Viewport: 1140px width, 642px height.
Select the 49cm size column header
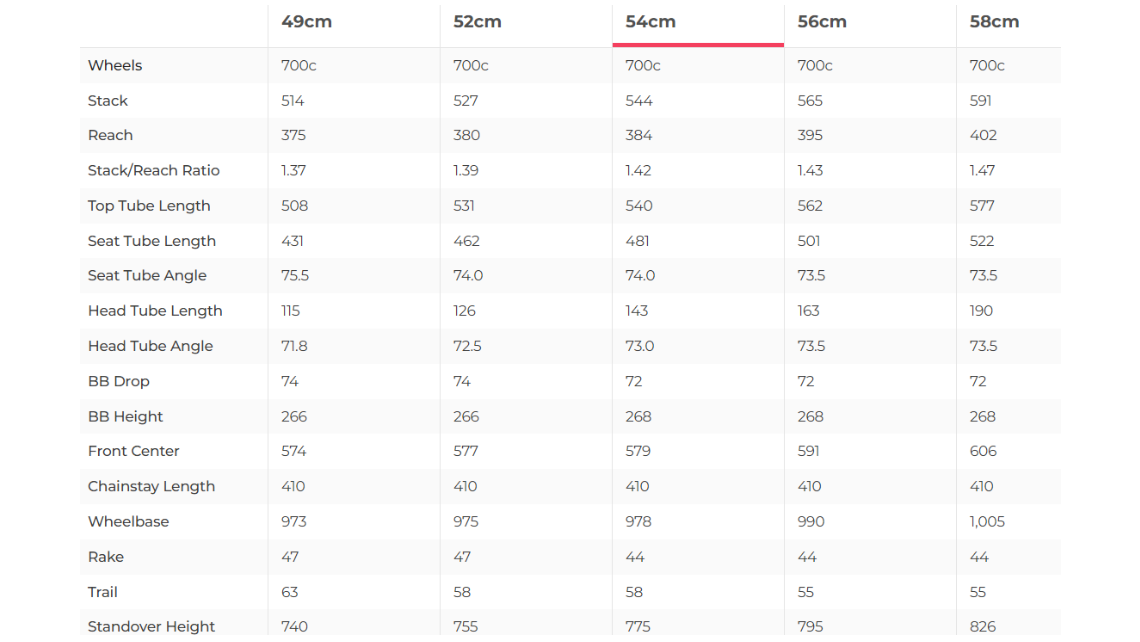pos(306,22)
